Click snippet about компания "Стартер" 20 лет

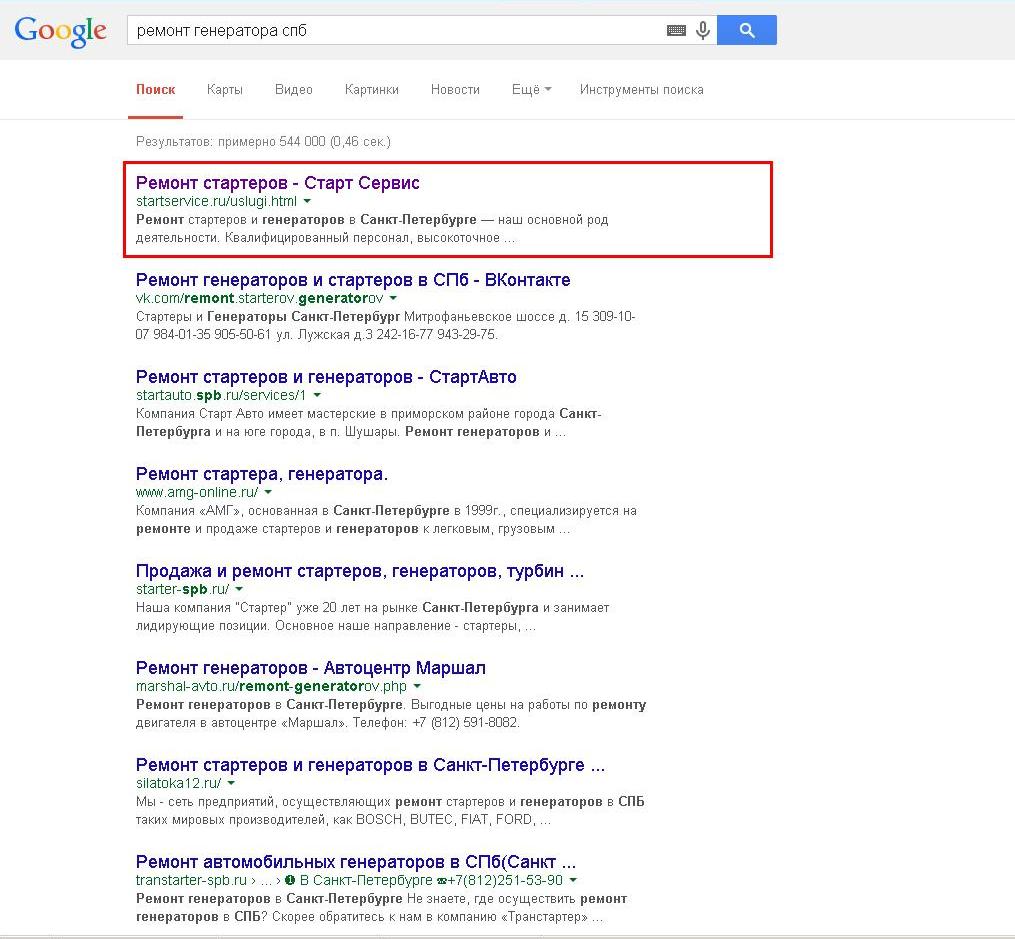point(372,617)
